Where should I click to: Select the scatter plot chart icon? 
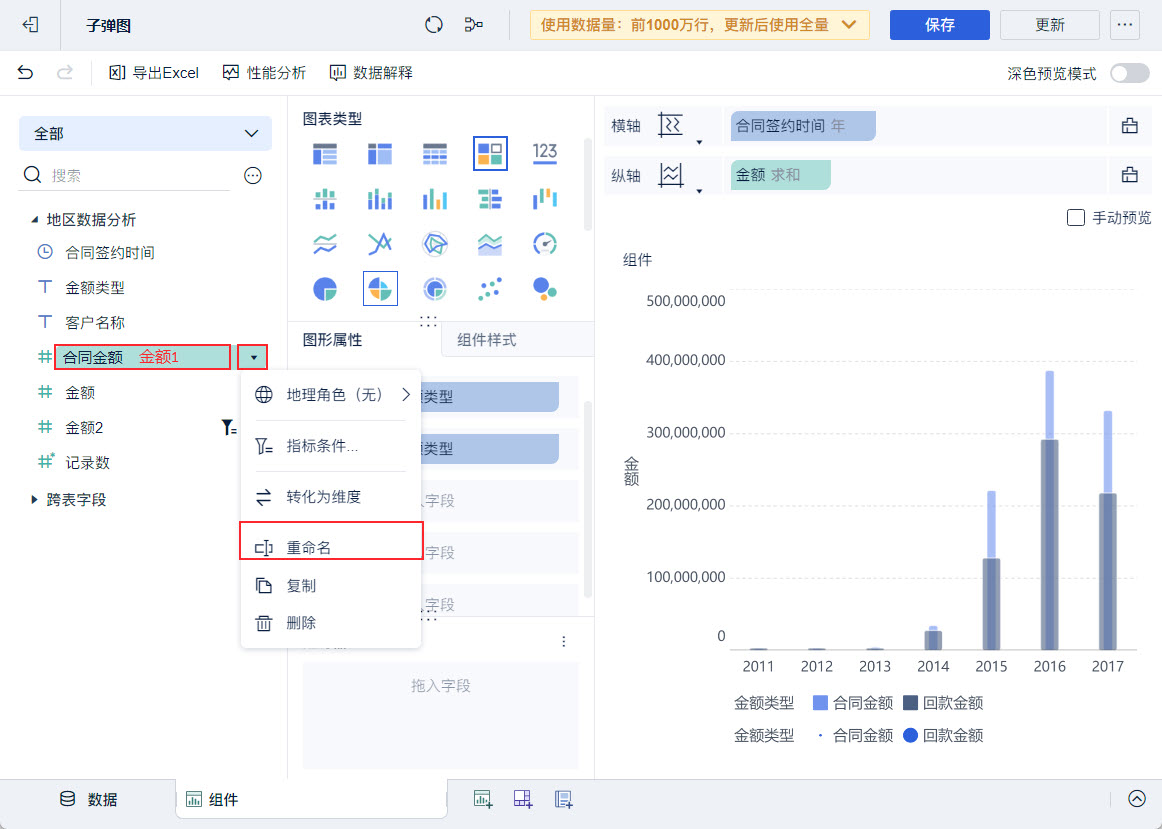(490, 289)
